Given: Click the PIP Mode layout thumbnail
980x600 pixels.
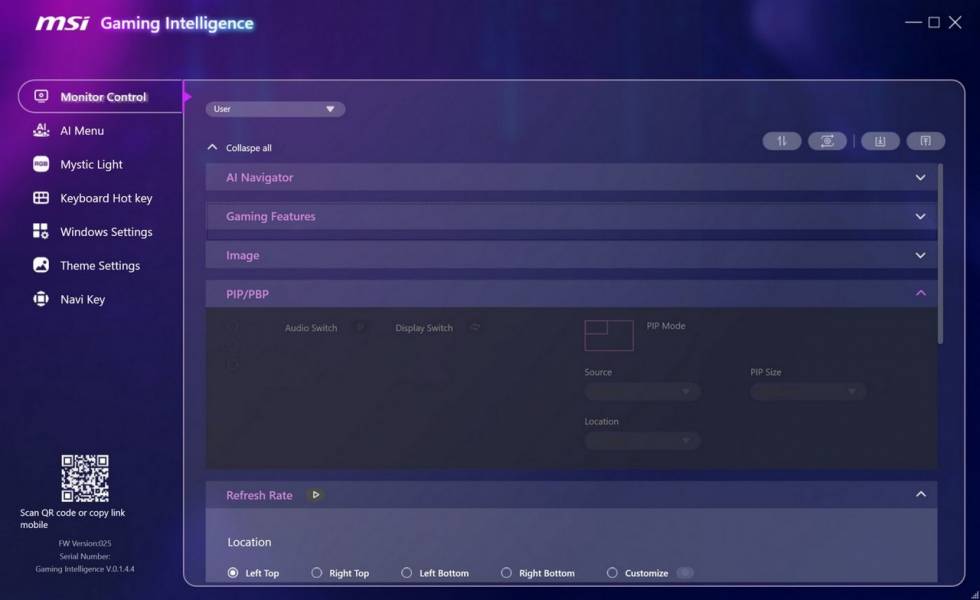Looking at the screenshot, I should tap(608, 335).
